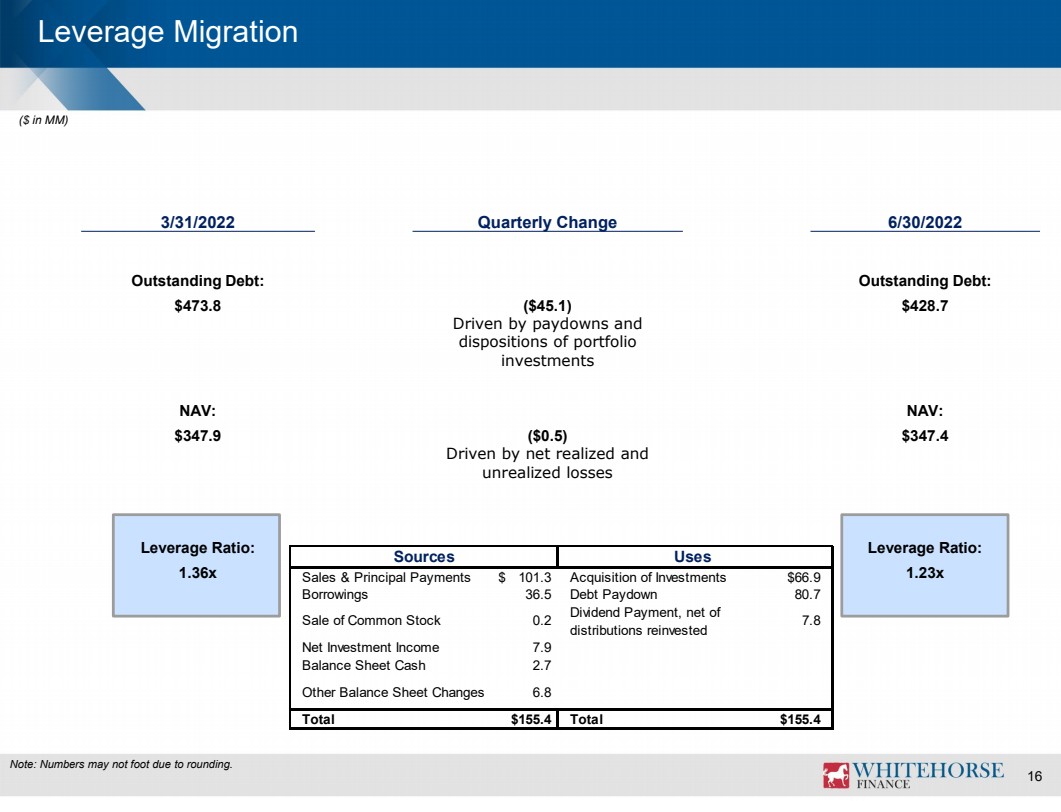Click 'NAV:' label under 3/31/2022
The image size is (1061, 812).
198,411
